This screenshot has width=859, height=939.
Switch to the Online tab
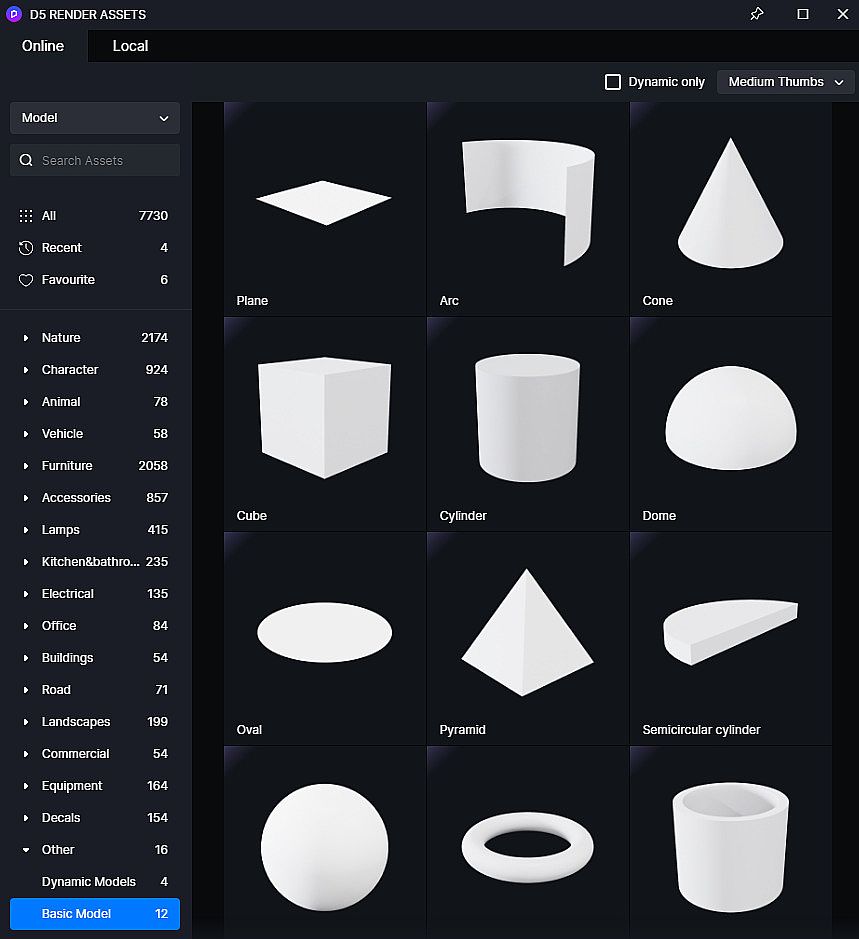tap(43, 46)
